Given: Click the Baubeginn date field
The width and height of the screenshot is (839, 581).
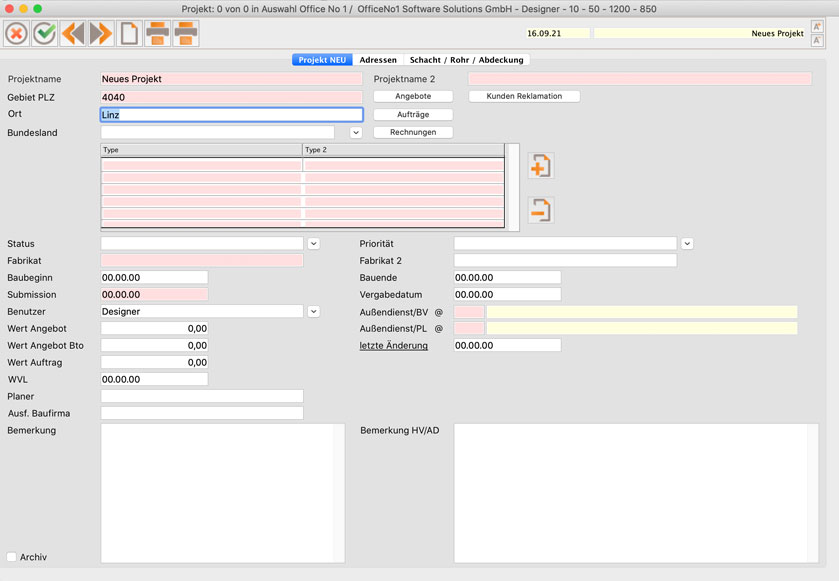Looking at the screenshot, I should (x=154, y=278).
